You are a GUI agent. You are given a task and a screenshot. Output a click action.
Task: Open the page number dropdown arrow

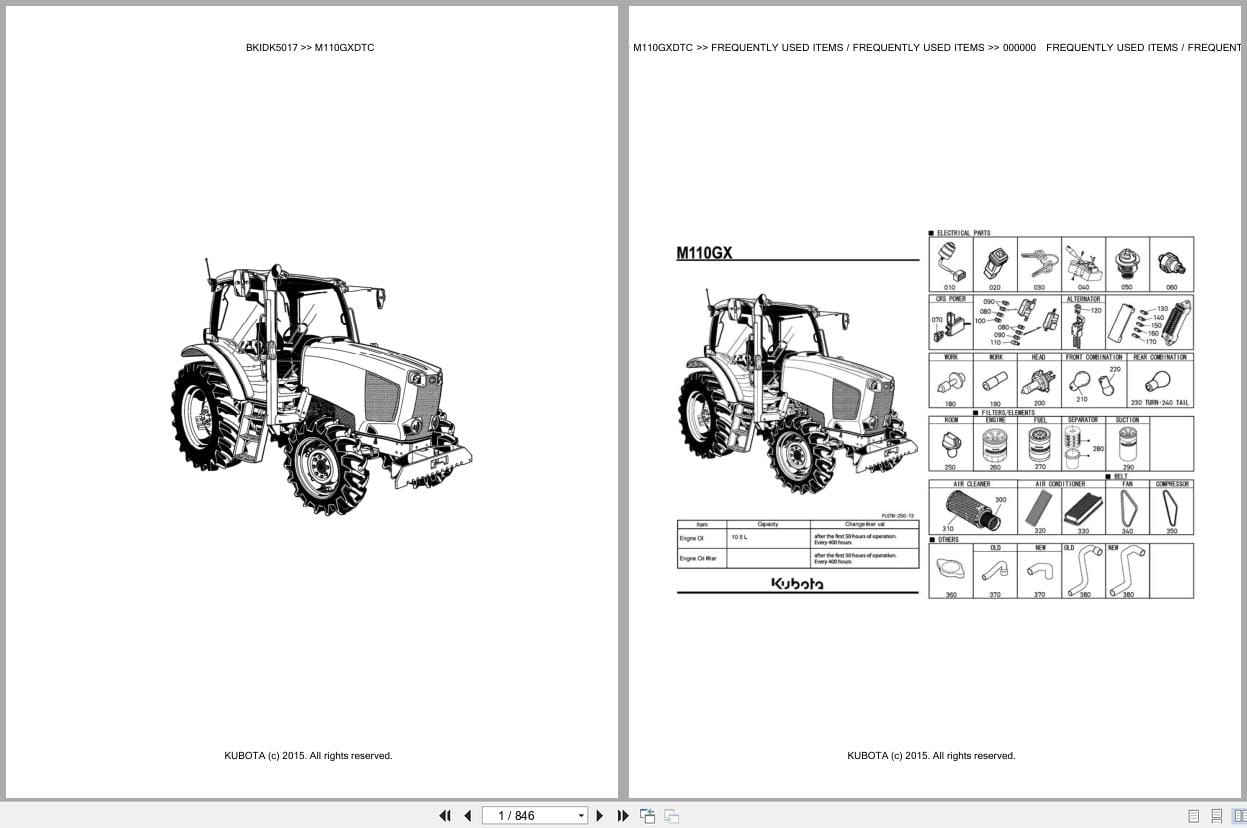581,816
